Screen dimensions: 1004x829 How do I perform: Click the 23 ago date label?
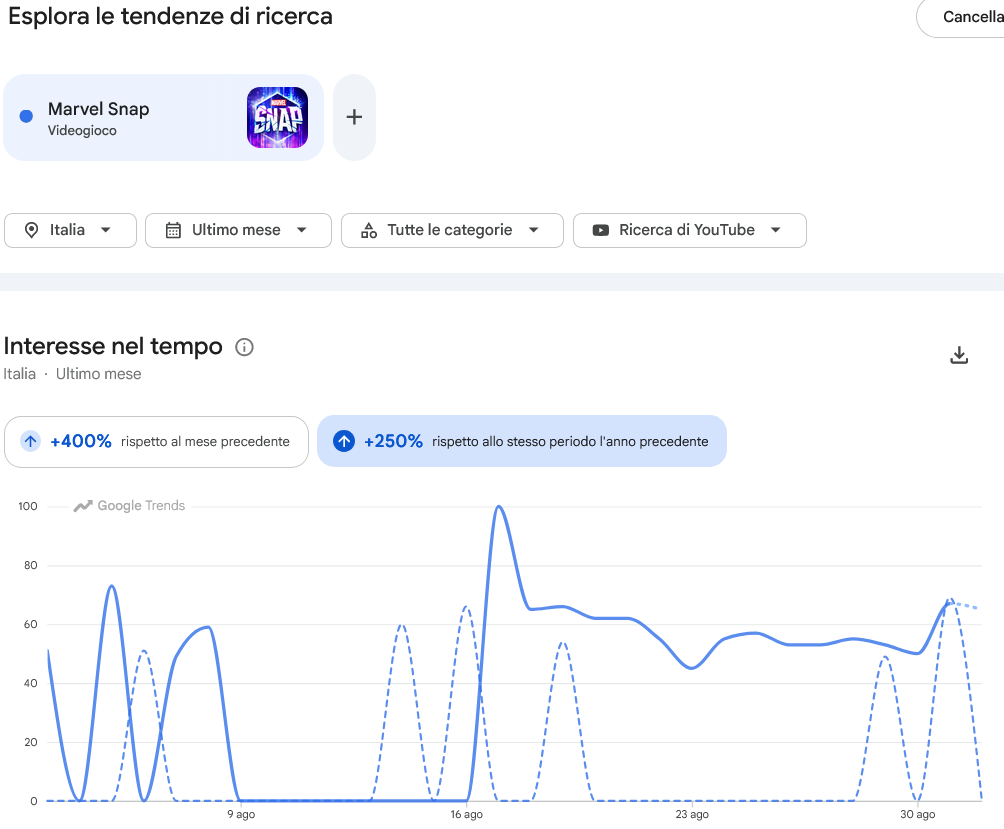[692, 814]
